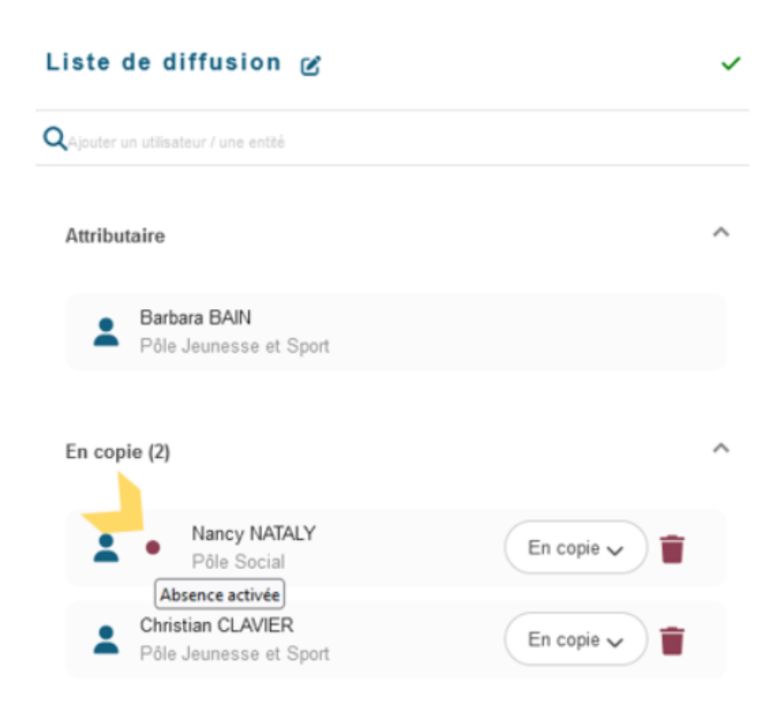Image resolution: width=780 pixels, height=718 pixels.
Task: Click Nancy NATALY's user avatar icon
Action: (x=106, y=548)
